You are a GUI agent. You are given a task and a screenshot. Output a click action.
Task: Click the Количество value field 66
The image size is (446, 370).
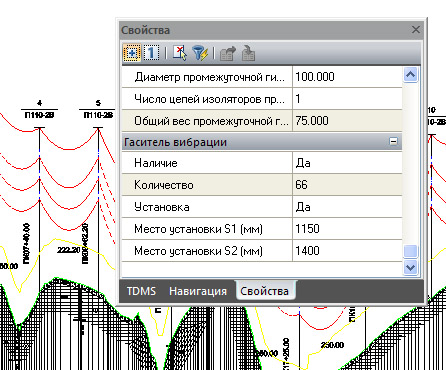[x=347, y=185]
